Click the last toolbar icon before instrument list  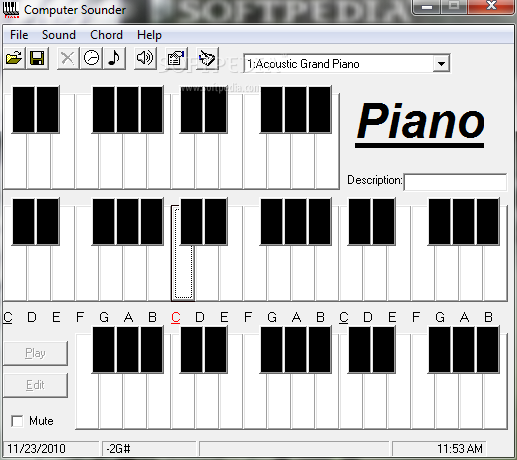[207, 58]
